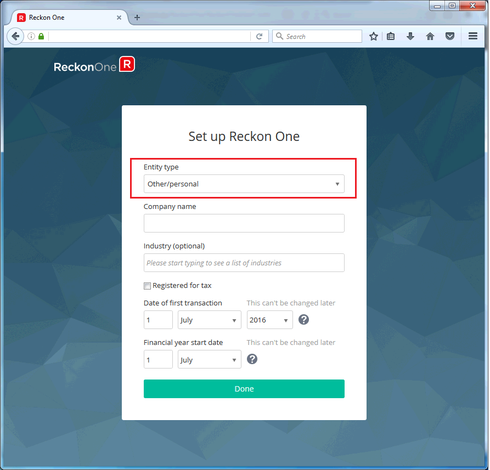Click the green Done button
Viewport: 490px width, 470px height.
pyautogui.click(x=244, y=389)
